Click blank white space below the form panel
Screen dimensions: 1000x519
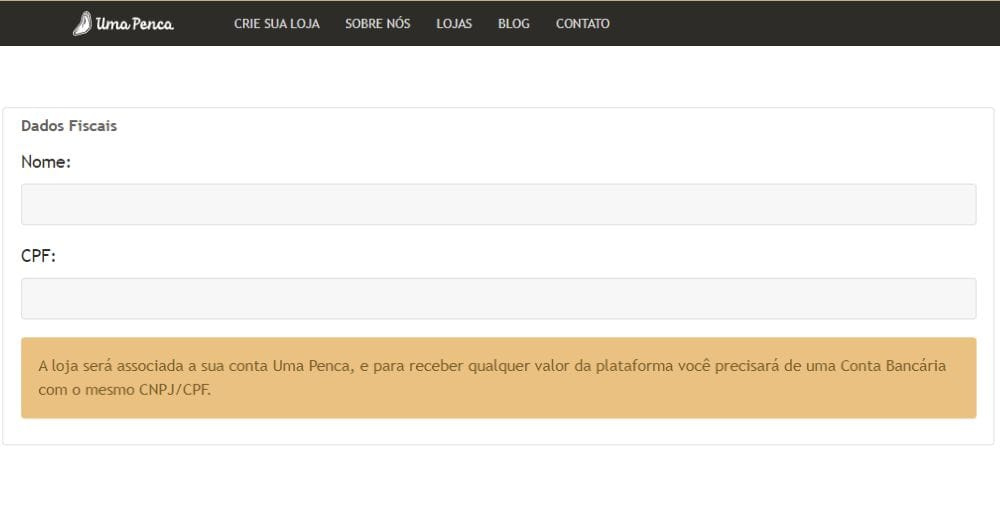tap(500, 485)
